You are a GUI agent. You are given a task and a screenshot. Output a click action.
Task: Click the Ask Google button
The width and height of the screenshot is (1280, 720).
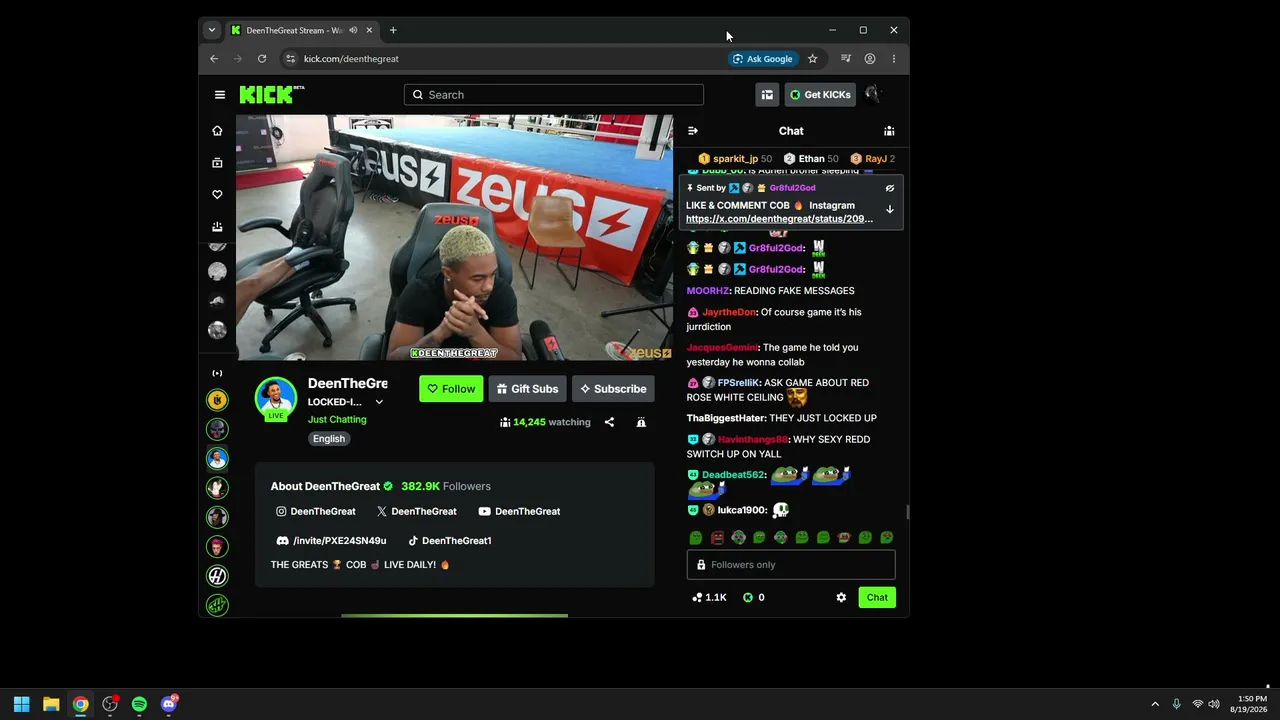tap(763, 59)
